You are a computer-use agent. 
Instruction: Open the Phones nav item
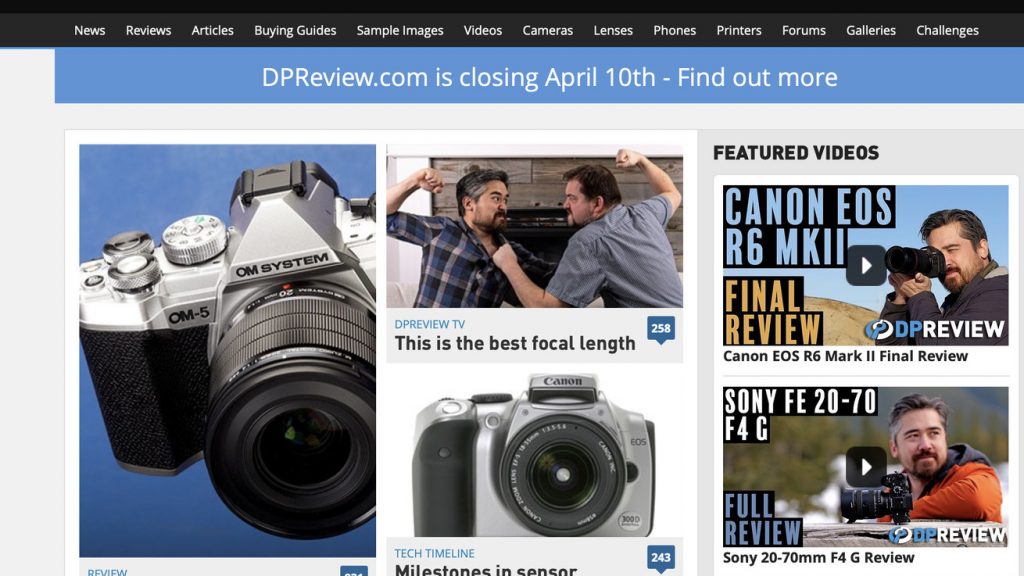pos(674,30)
